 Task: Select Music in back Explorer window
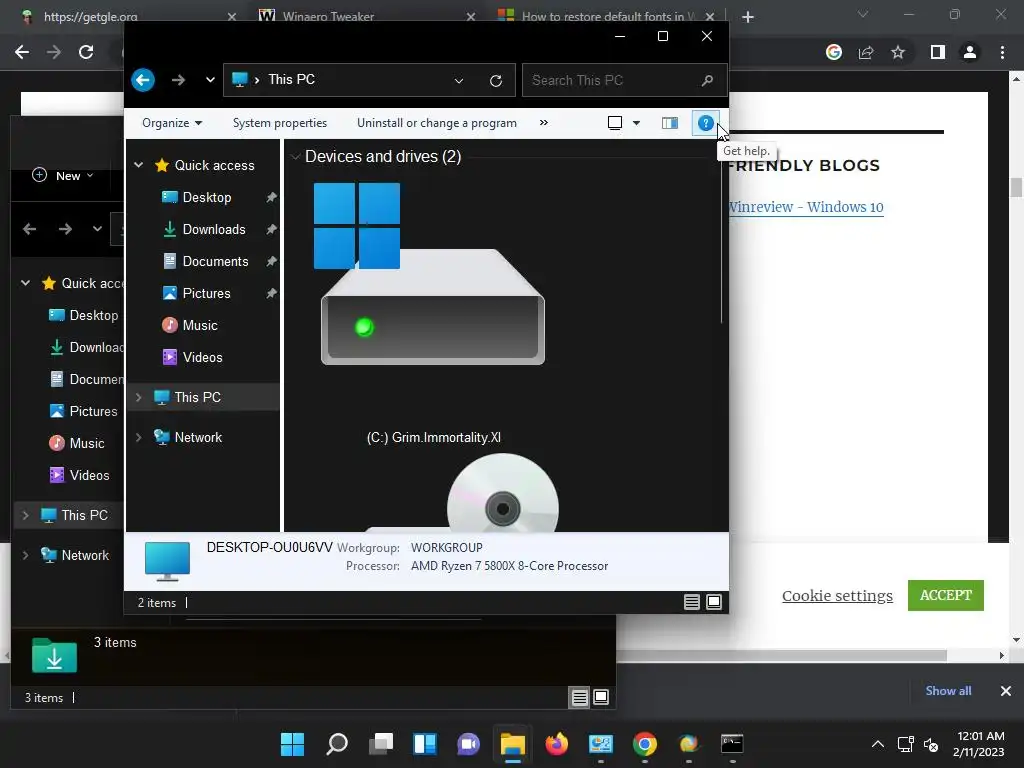point(77,443)
